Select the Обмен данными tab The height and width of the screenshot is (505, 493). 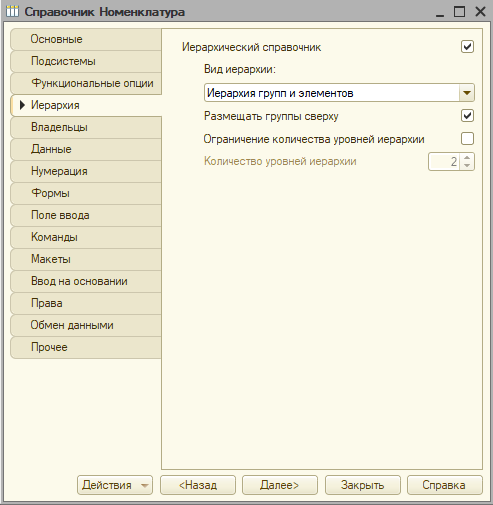pos(86,325)
